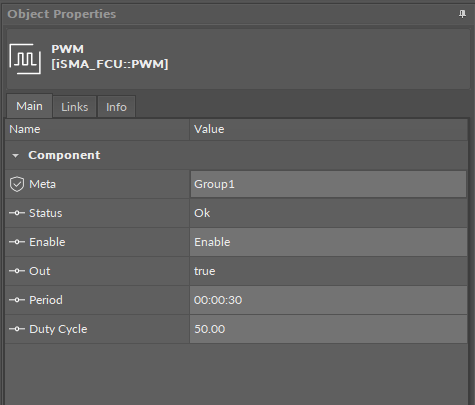Screen dimensions: 475x405
Task: Switch to the Links tab
Action: [x=75, y=107]
